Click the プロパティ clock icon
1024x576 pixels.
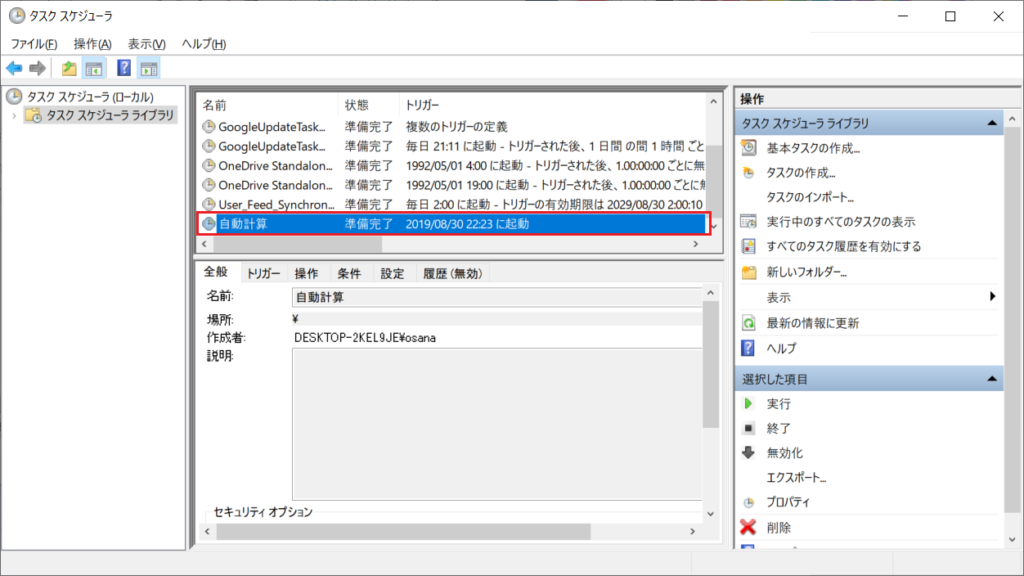click(x=748, y=502)
